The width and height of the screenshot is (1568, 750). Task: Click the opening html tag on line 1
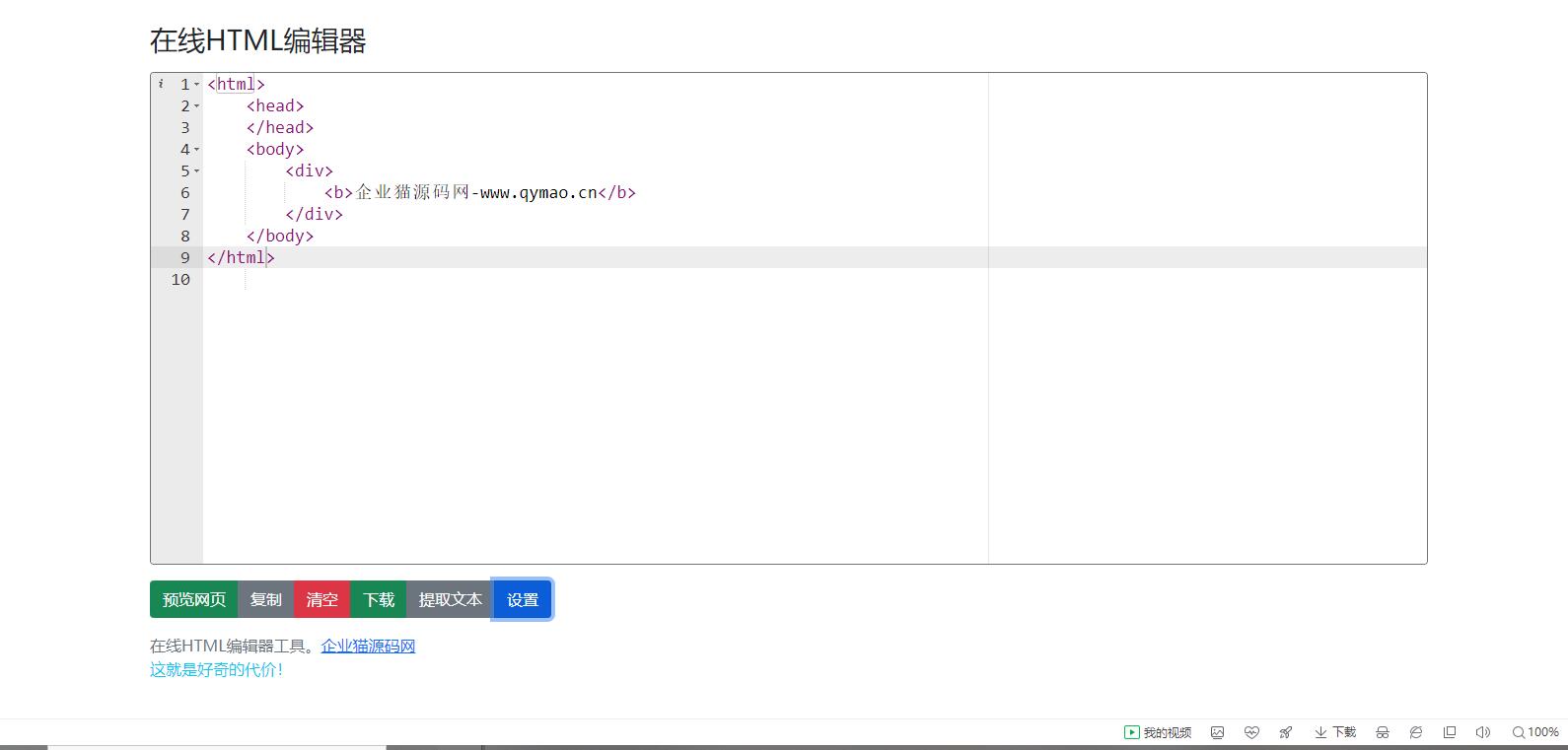point(237,85)
